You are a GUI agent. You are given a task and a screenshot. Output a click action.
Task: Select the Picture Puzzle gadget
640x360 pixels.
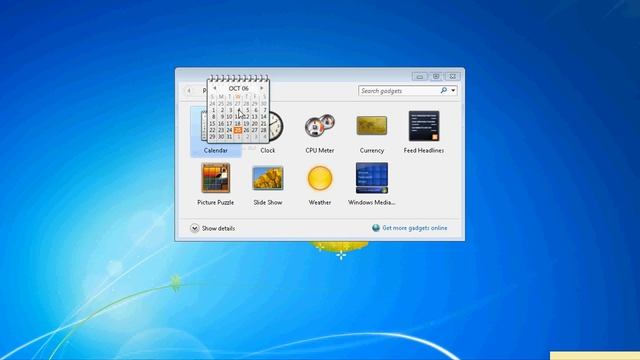[x=216, y=178]
